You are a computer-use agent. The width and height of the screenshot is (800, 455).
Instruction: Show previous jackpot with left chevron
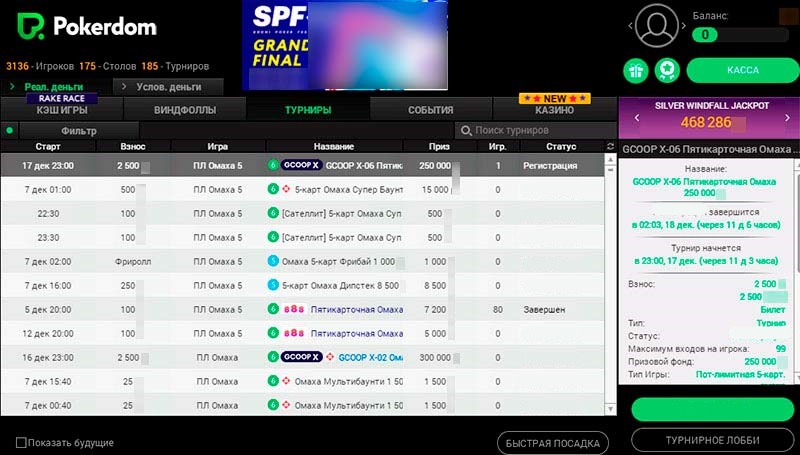point(637,118)
